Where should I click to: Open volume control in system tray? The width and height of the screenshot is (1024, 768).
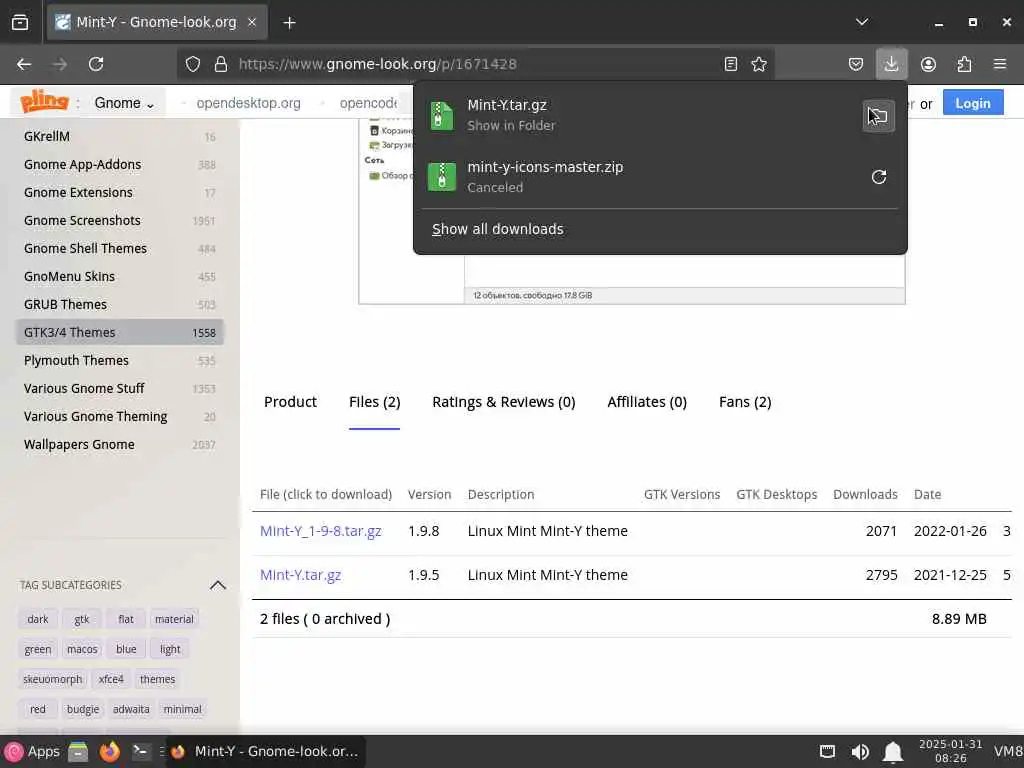point(860,752)
